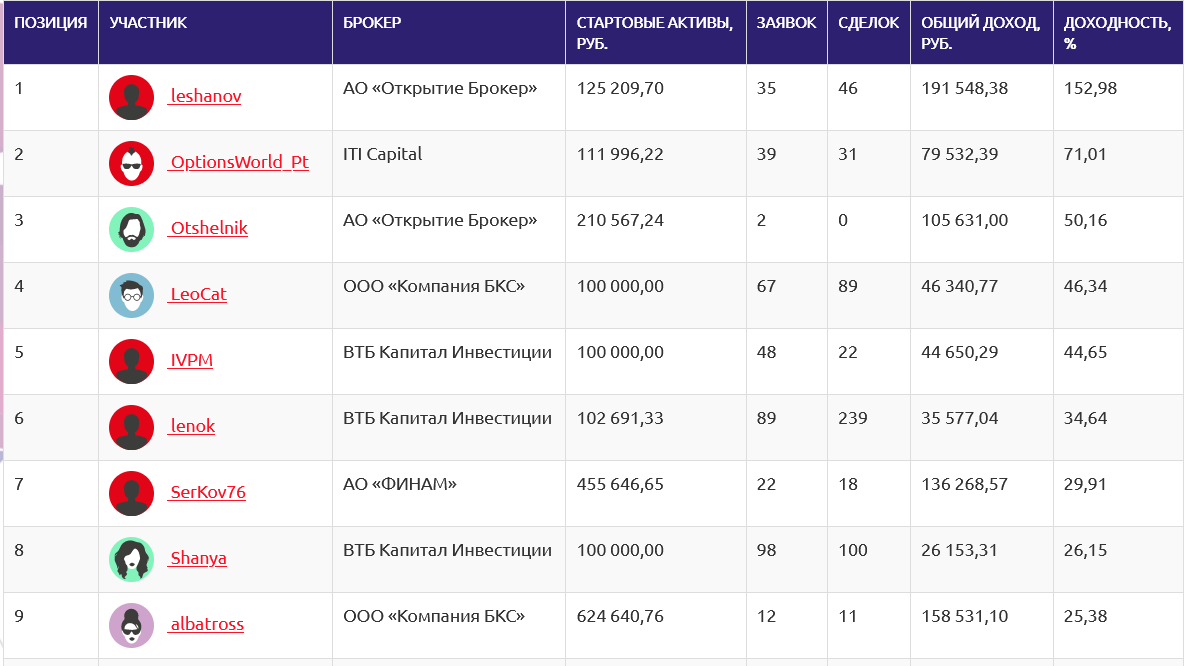This screenshot has height=666, width=1189.
Task: Click the Shanya username link
Action: (198, 559)
